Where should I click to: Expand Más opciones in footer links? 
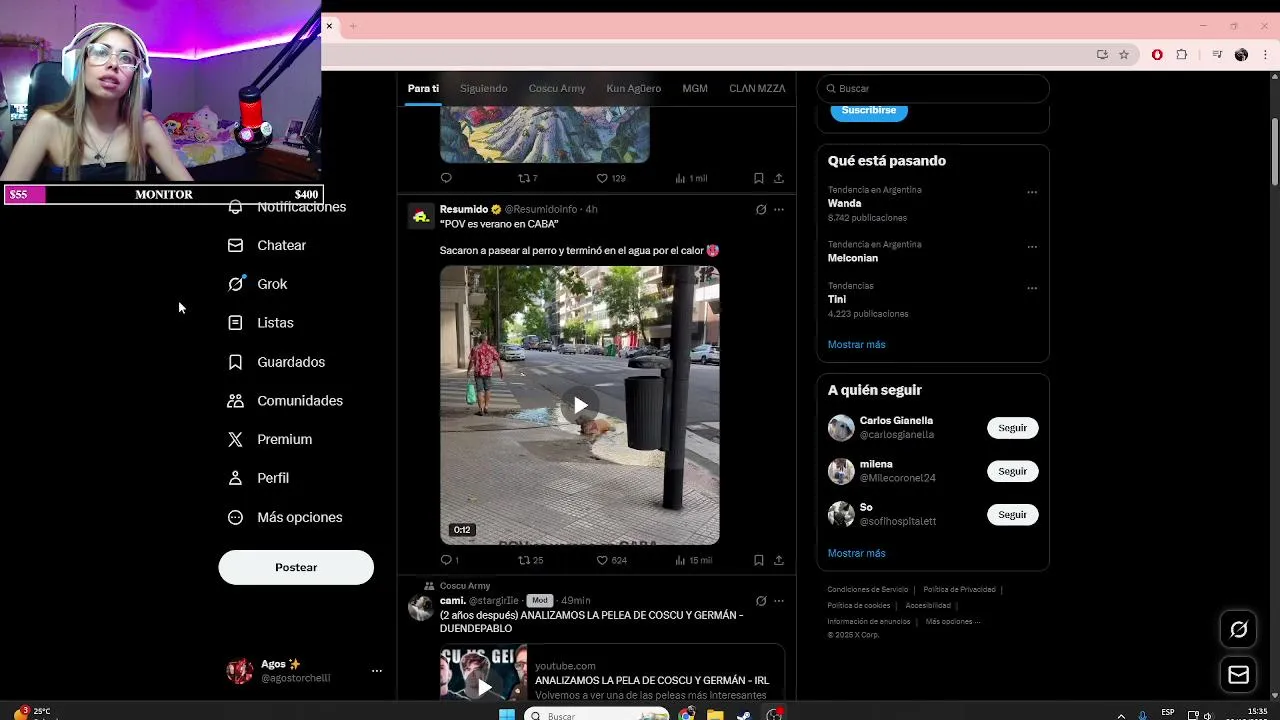(952, 621)
